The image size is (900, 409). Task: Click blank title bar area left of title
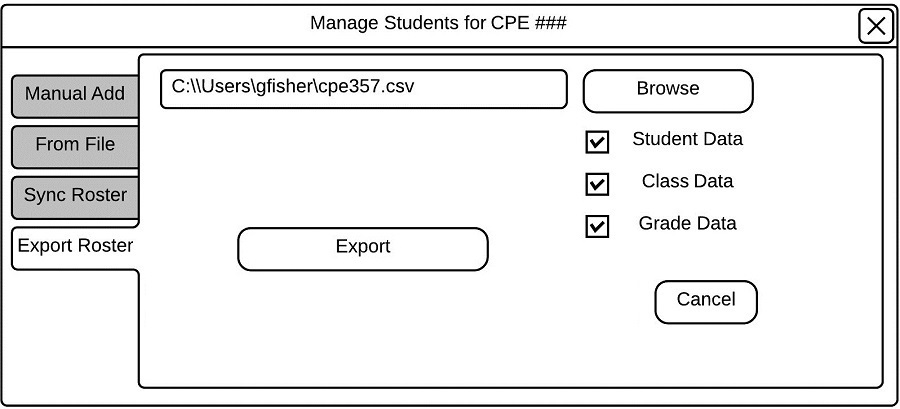pyautogui.click(x=150, y=23)
